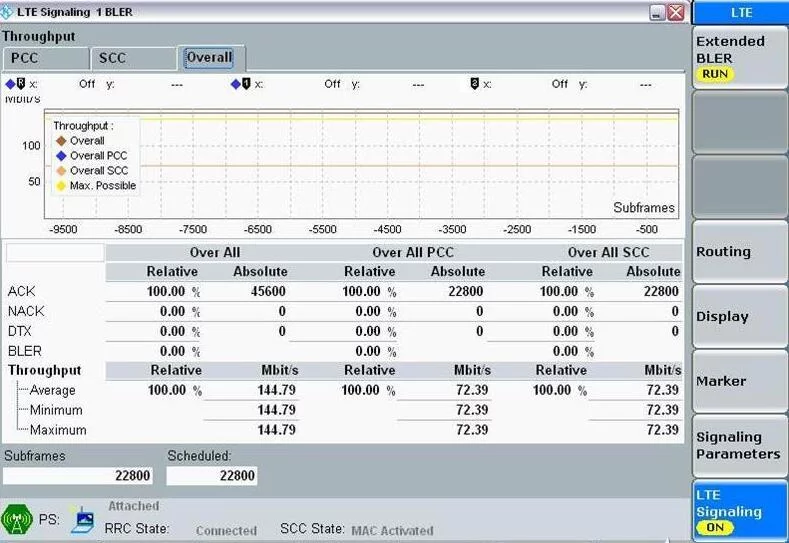Click the blue Overall PCC legend diamond
The image size is (789, 543).
pyautogui.click(x=61, y=156)
